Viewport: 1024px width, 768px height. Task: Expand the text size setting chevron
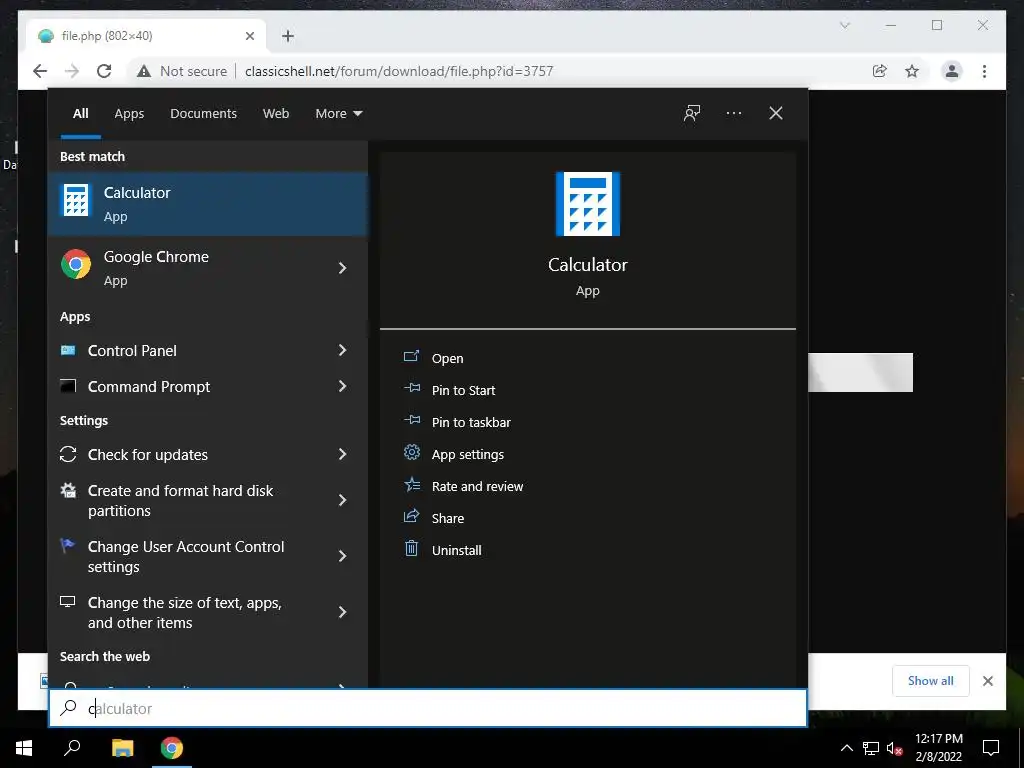click(x=342, y=612)
